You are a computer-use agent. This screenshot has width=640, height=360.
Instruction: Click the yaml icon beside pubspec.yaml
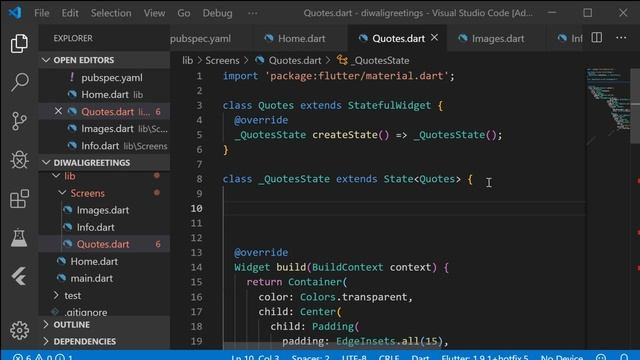coord(72,77)
